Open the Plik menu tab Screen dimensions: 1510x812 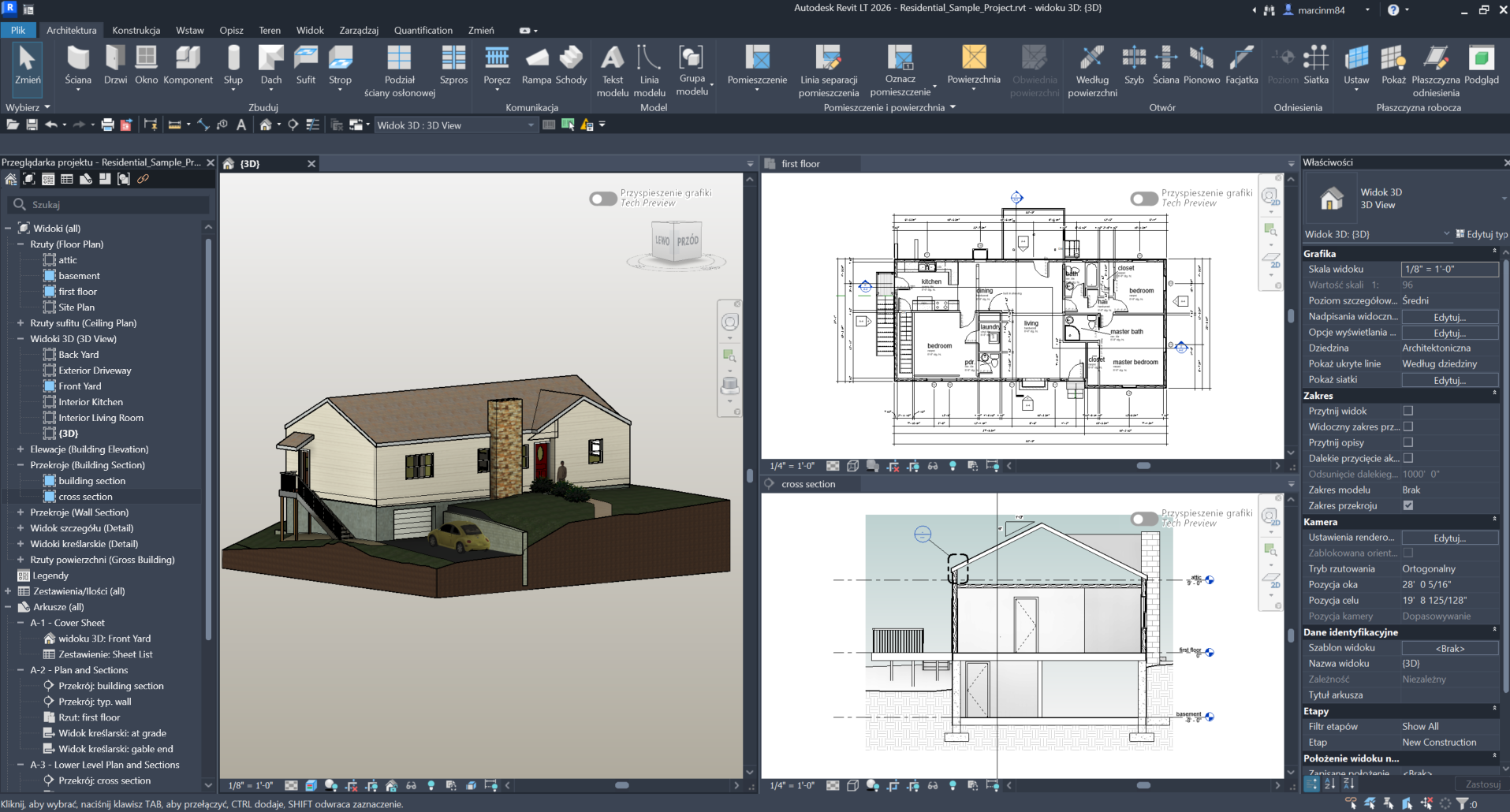18,30
